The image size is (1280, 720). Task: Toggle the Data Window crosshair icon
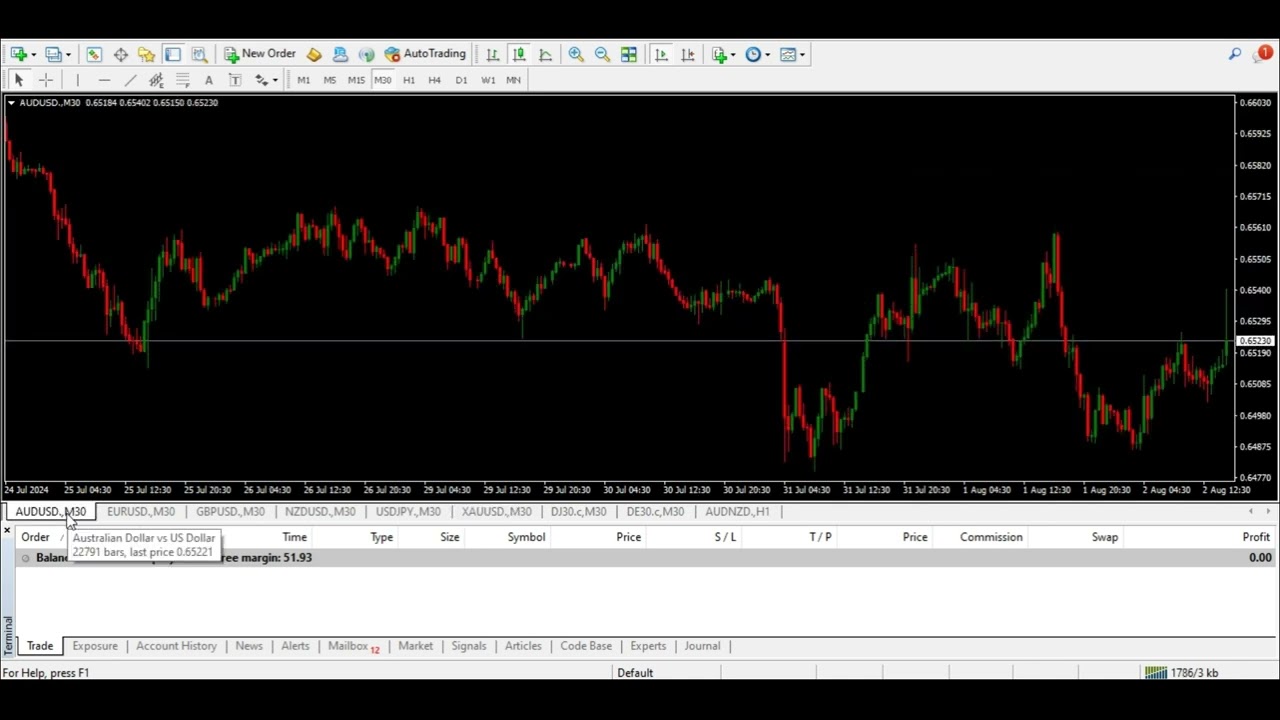pyautogui.click(x=120, y=54)
